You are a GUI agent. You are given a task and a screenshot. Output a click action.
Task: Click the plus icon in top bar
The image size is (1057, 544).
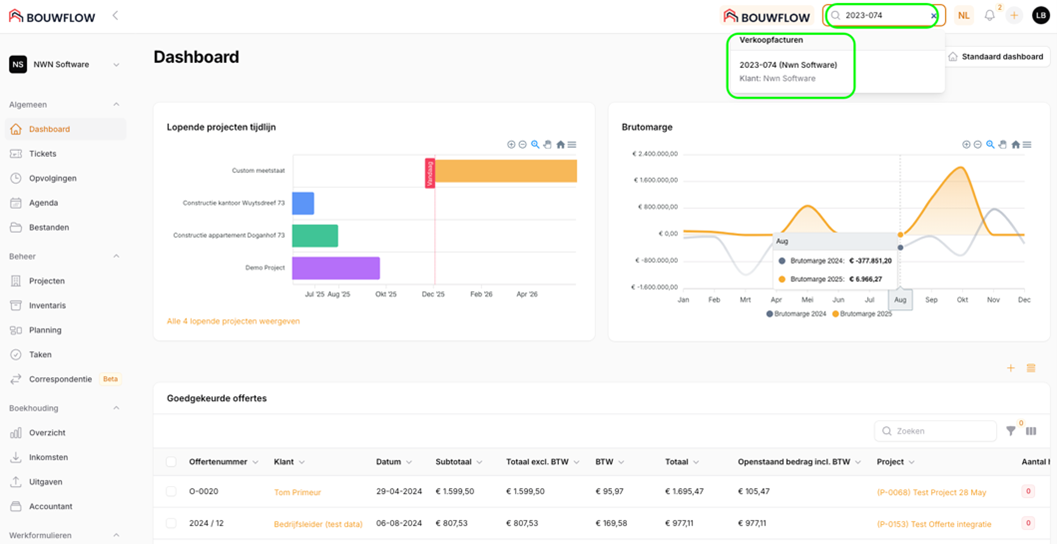1014,15
